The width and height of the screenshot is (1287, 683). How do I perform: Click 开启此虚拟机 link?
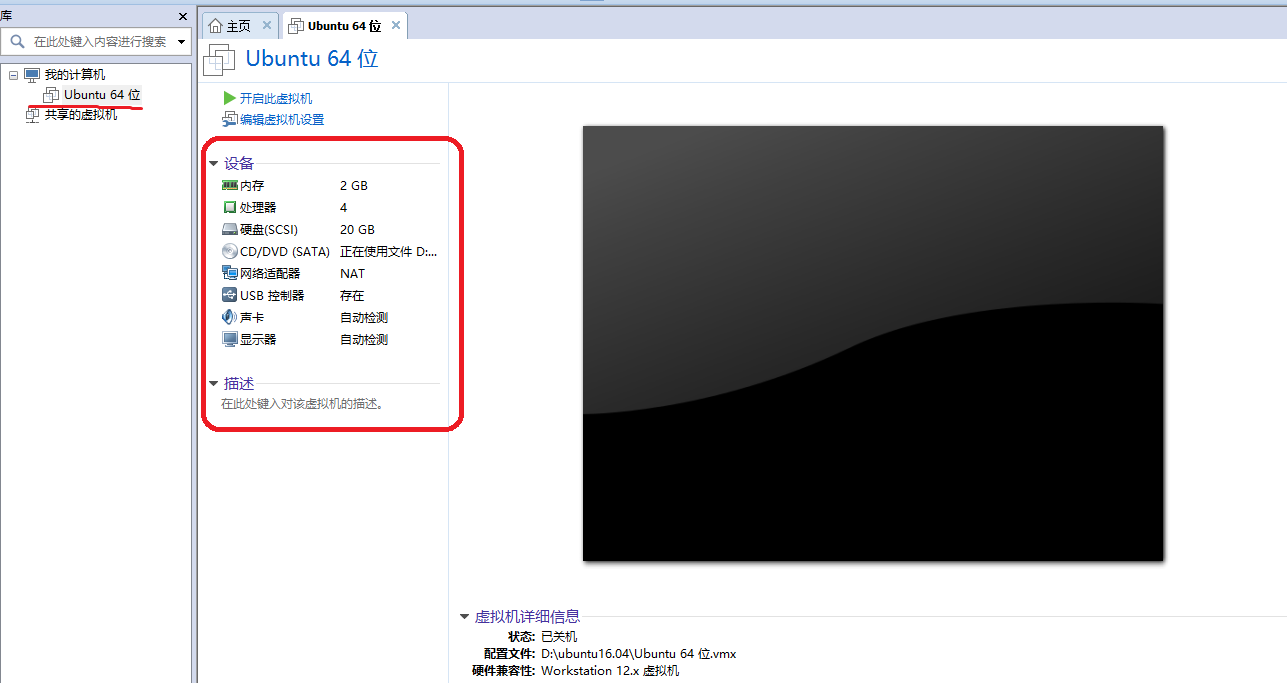[276, 98]
